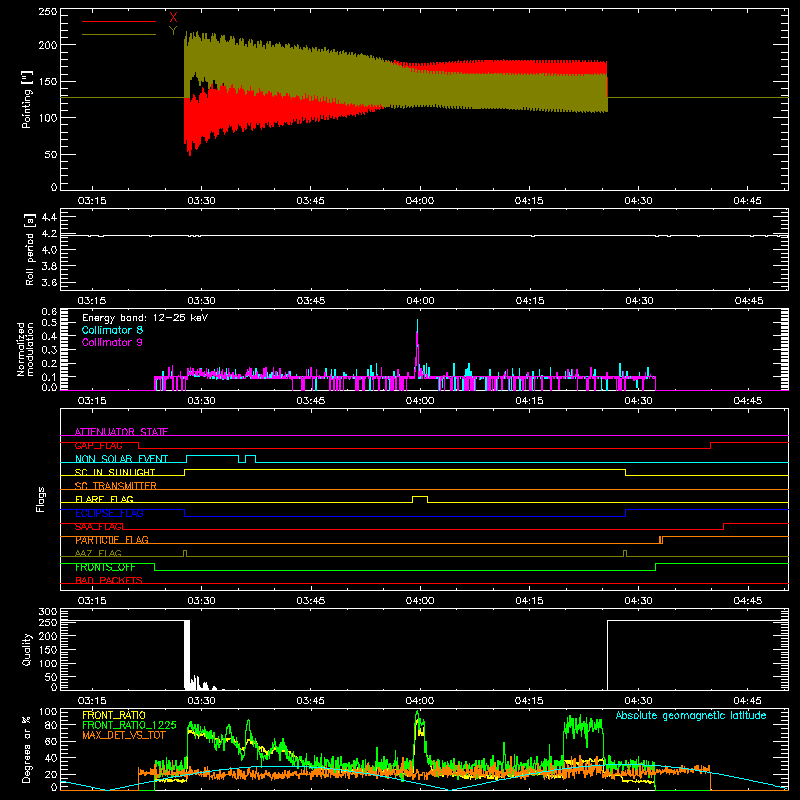Click the 4.4 label on Roll period axis
800x800 pixels.
[x=49, y=217]
